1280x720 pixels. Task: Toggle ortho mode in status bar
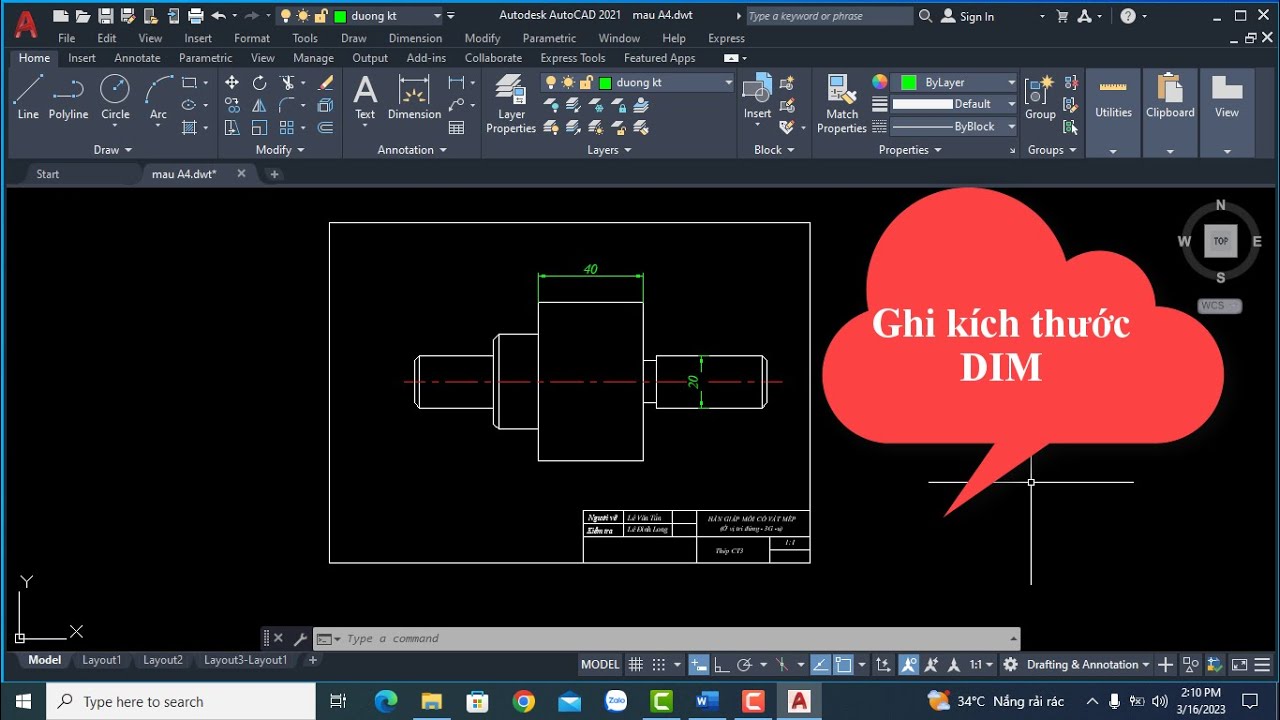721,664
